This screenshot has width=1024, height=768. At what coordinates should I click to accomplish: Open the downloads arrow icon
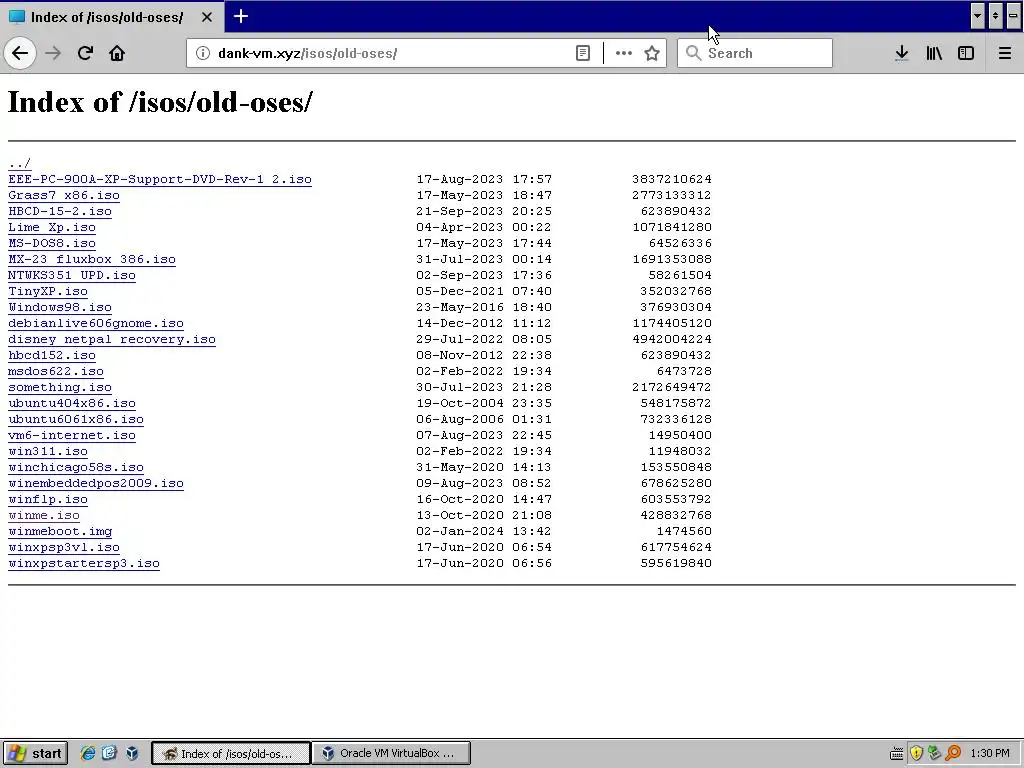tap(902, 53)
